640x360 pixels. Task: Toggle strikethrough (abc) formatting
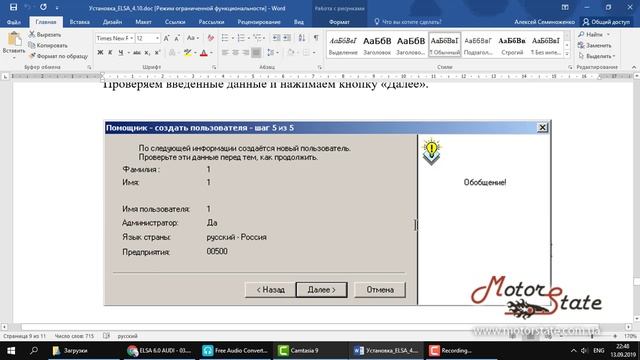[x=137, y=52]
